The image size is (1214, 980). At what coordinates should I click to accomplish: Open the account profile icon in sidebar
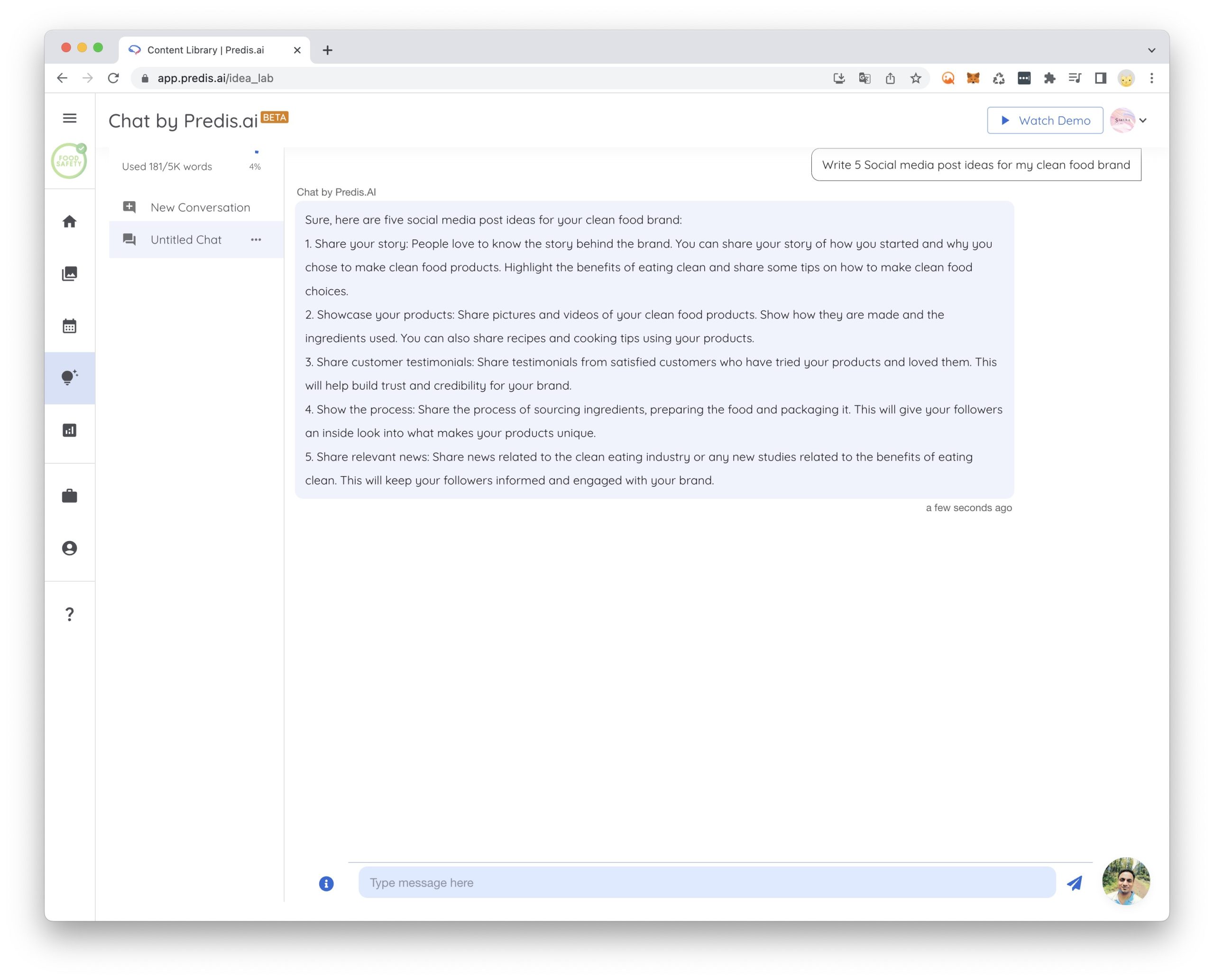tap(69, 548)
